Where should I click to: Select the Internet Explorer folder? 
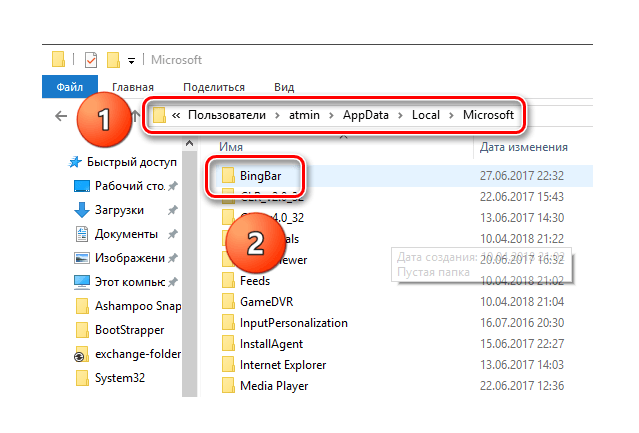pos(283,365)
